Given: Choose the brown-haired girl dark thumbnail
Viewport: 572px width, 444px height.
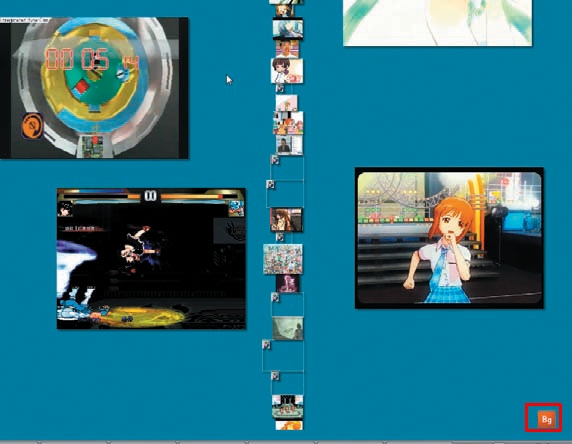Looking at the screenshot, I should [x=286, y=220].
